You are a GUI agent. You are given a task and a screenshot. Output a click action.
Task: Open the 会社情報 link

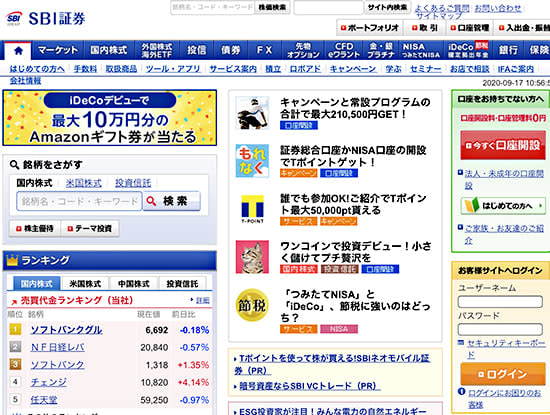pyautogui.click(x=25, y=81)
